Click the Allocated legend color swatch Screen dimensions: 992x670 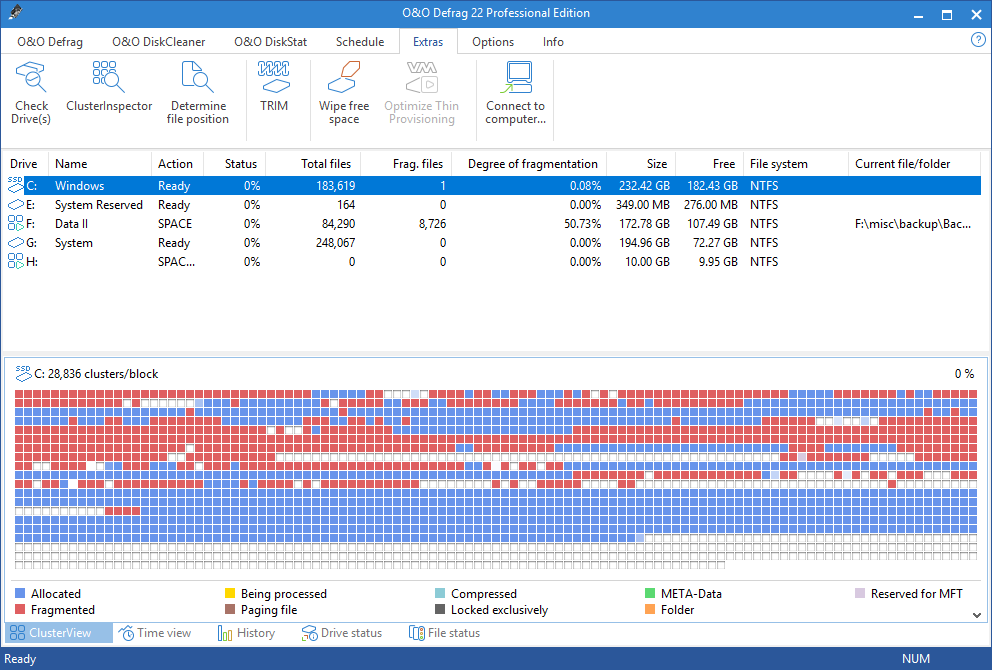coord(20,593)
